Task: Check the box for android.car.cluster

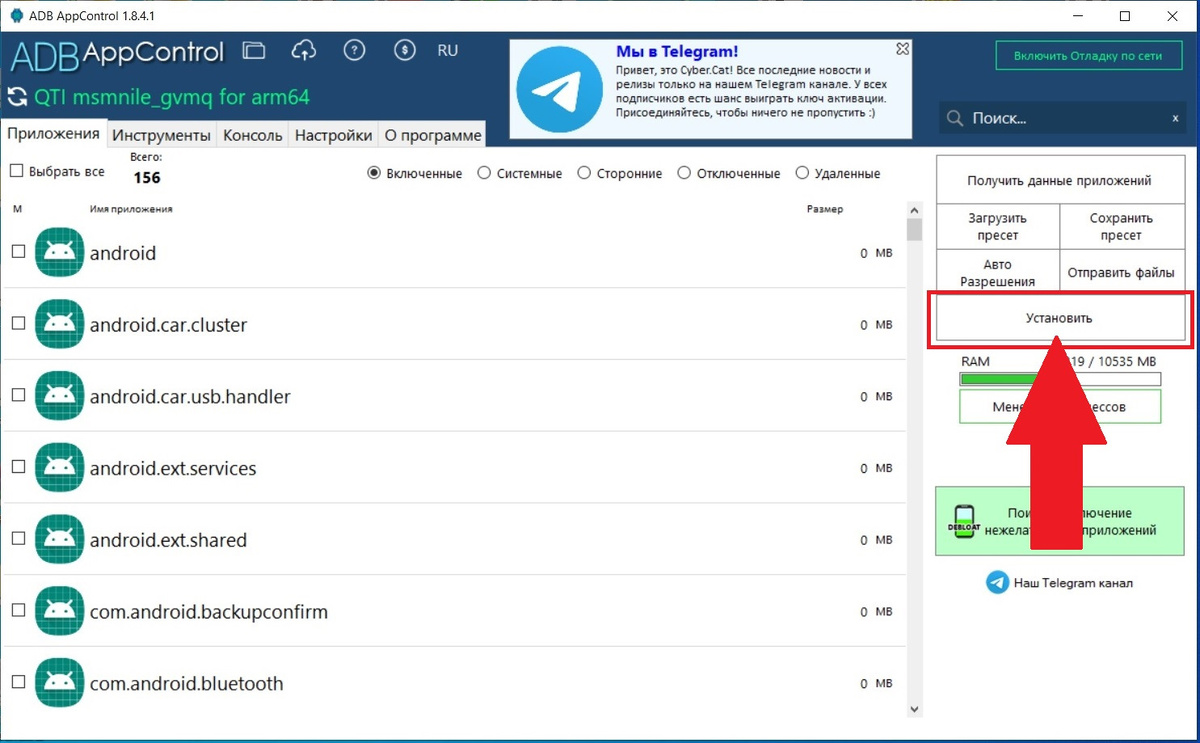Action: tap(18, 324)
